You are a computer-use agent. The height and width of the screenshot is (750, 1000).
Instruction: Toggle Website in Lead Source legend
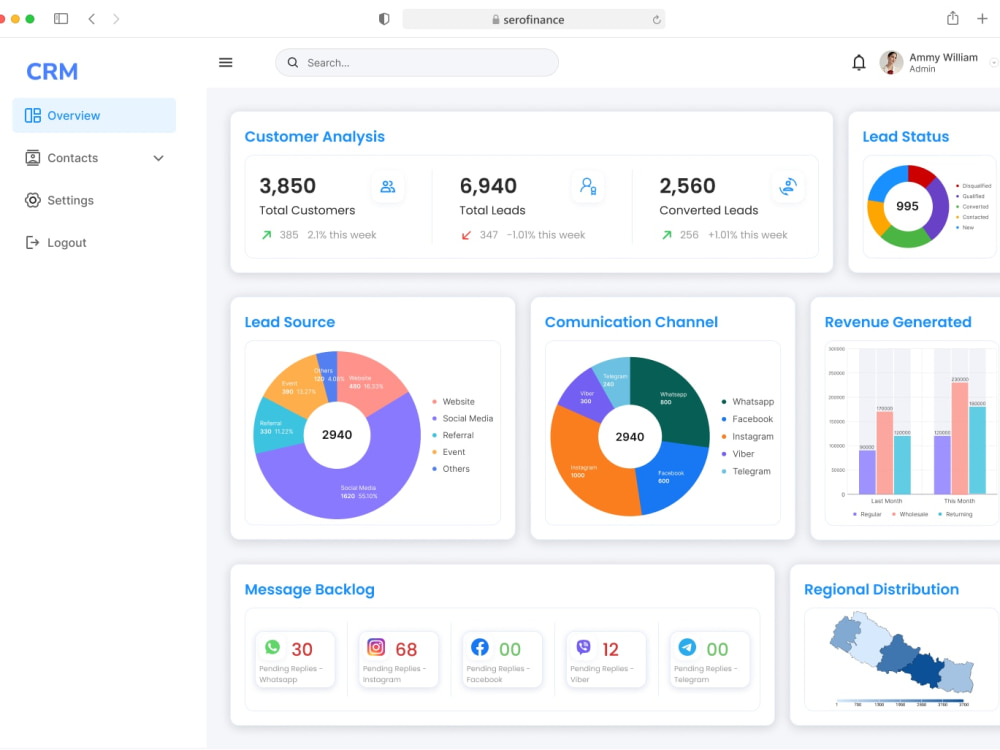point(453,402)
